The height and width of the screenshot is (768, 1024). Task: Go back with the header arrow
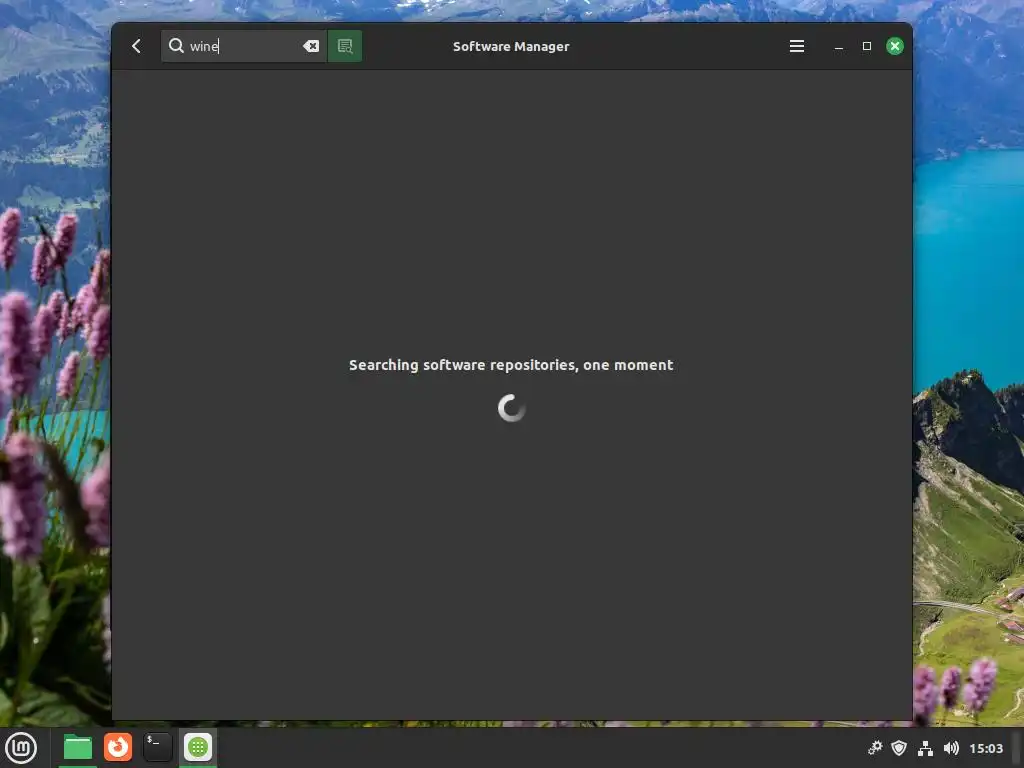click(136, 46)
